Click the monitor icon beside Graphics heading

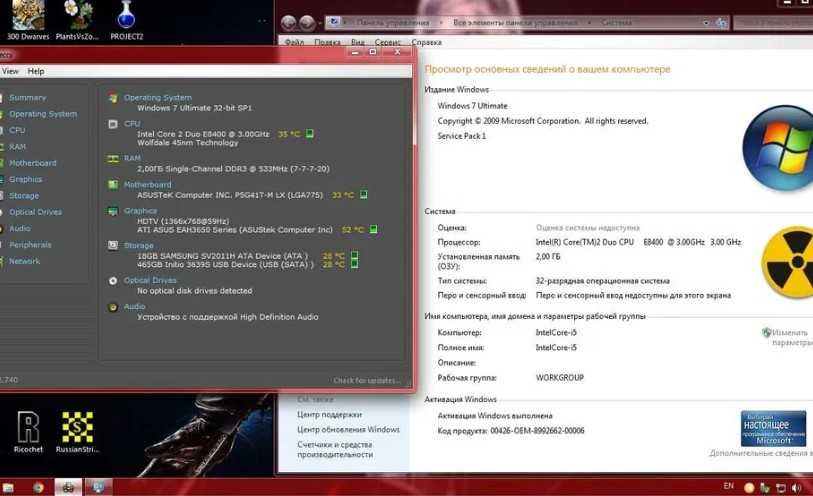click(x=113, y=211)
